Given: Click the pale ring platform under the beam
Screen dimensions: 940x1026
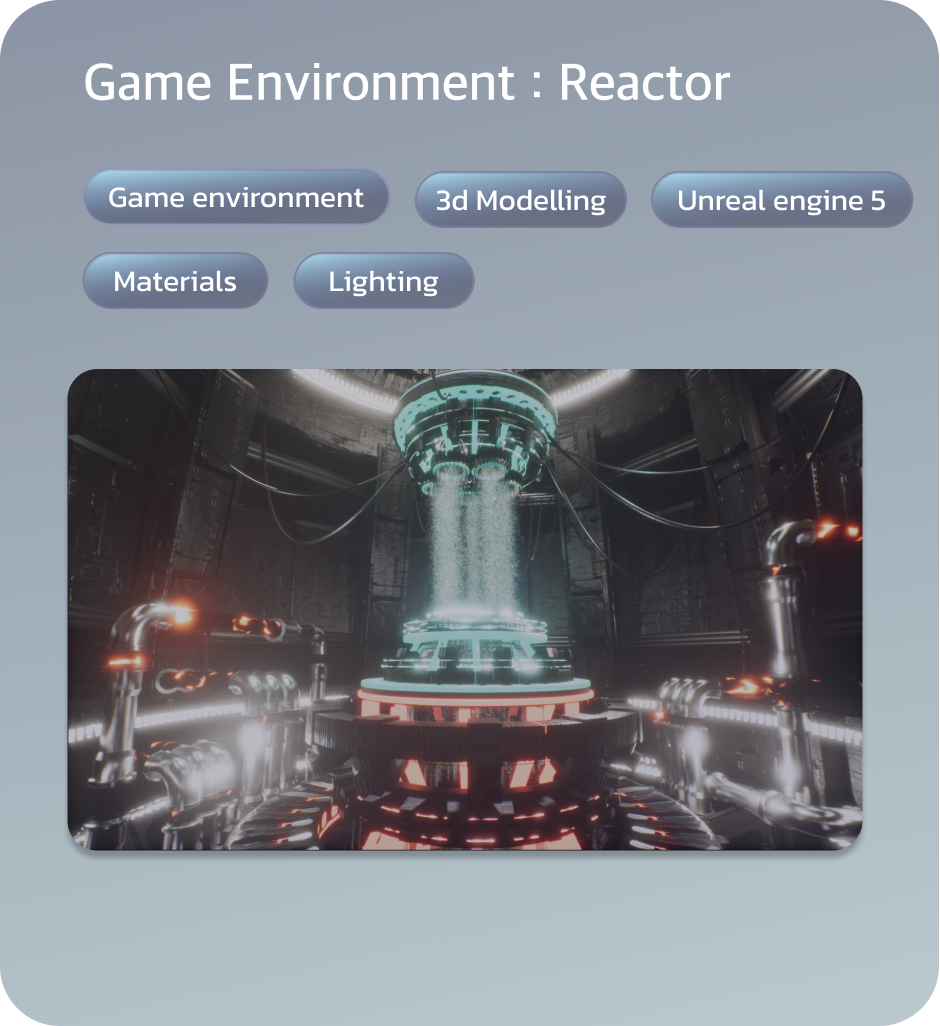Looking at the screenshot, I should tap(475, 632).
